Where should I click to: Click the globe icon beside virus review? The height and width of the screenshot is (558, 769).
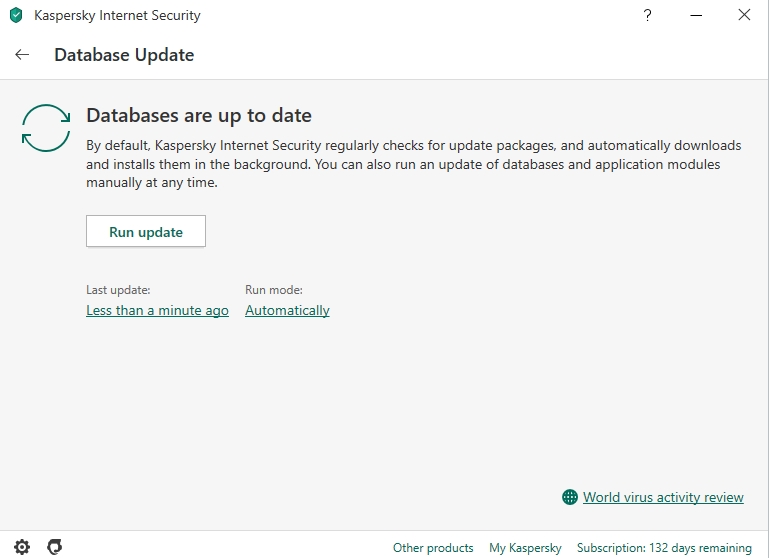point(569,497)
